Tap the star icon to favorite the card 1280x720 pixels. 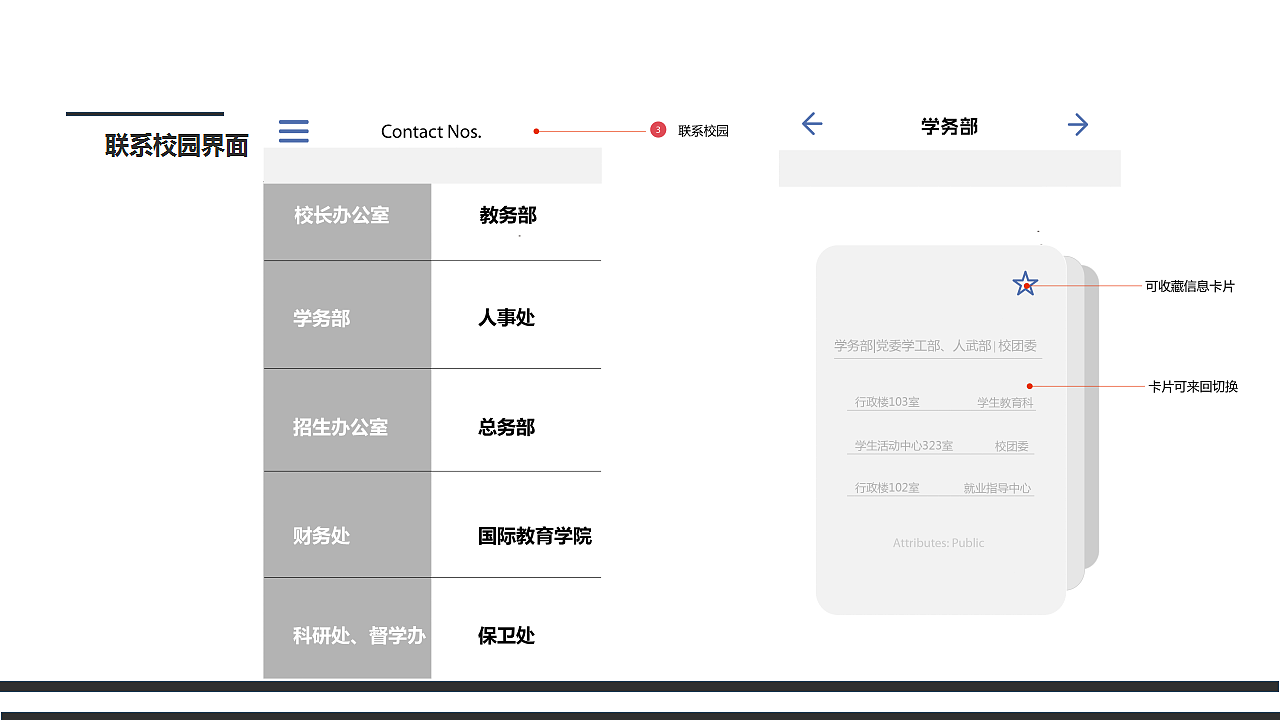click(1024, 284)
